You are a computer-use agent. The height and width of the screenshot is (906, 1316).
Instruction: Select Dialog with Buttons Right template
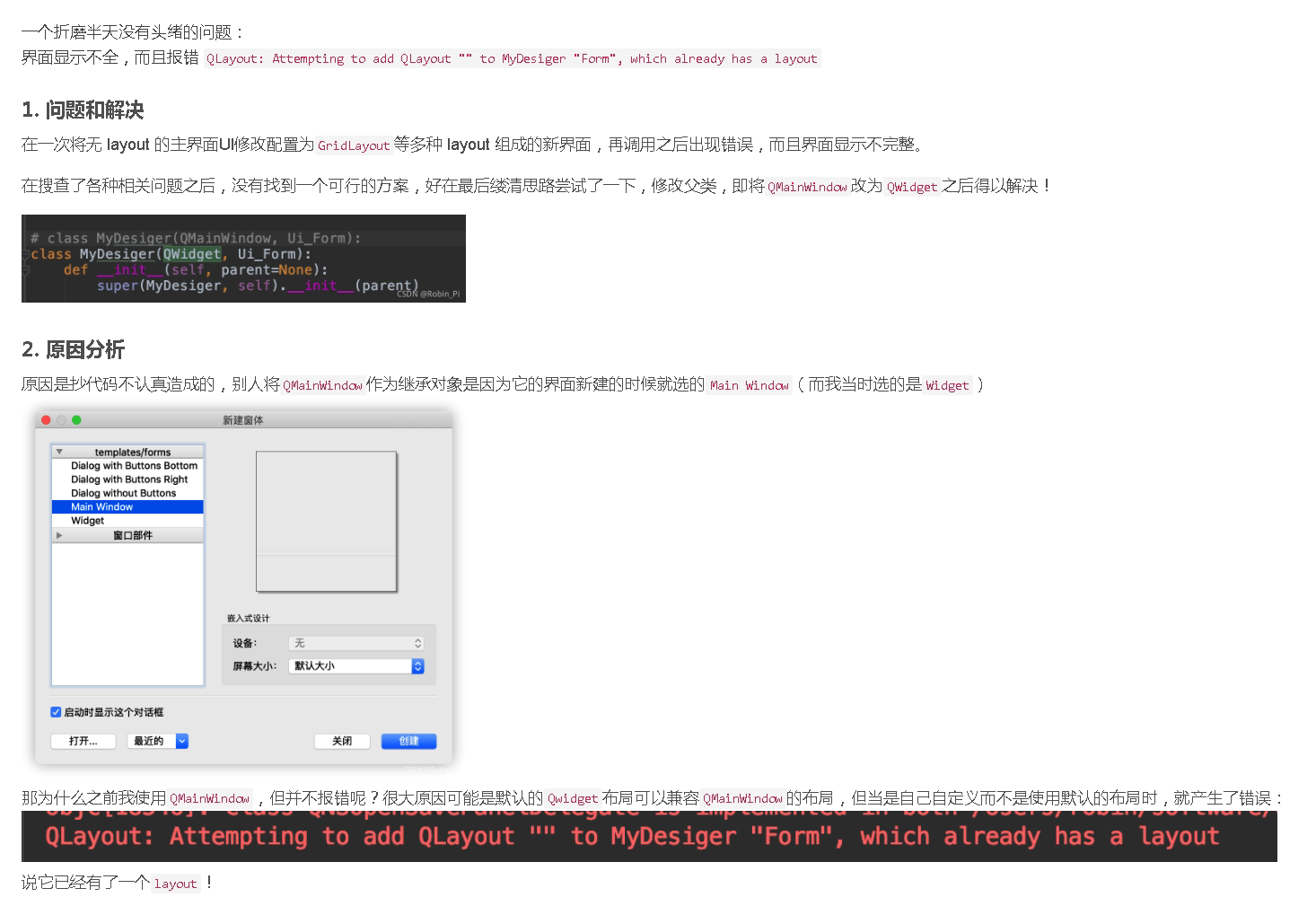click(127, 479)
